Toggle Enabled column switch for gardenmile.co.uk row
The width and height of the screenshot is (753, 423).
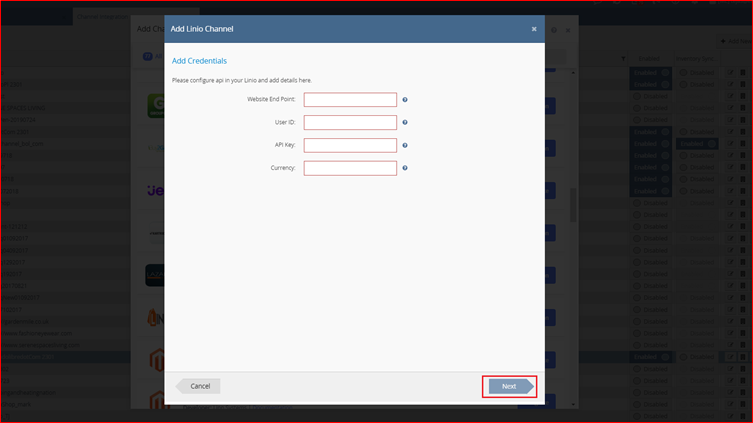[x=651, y=322]
